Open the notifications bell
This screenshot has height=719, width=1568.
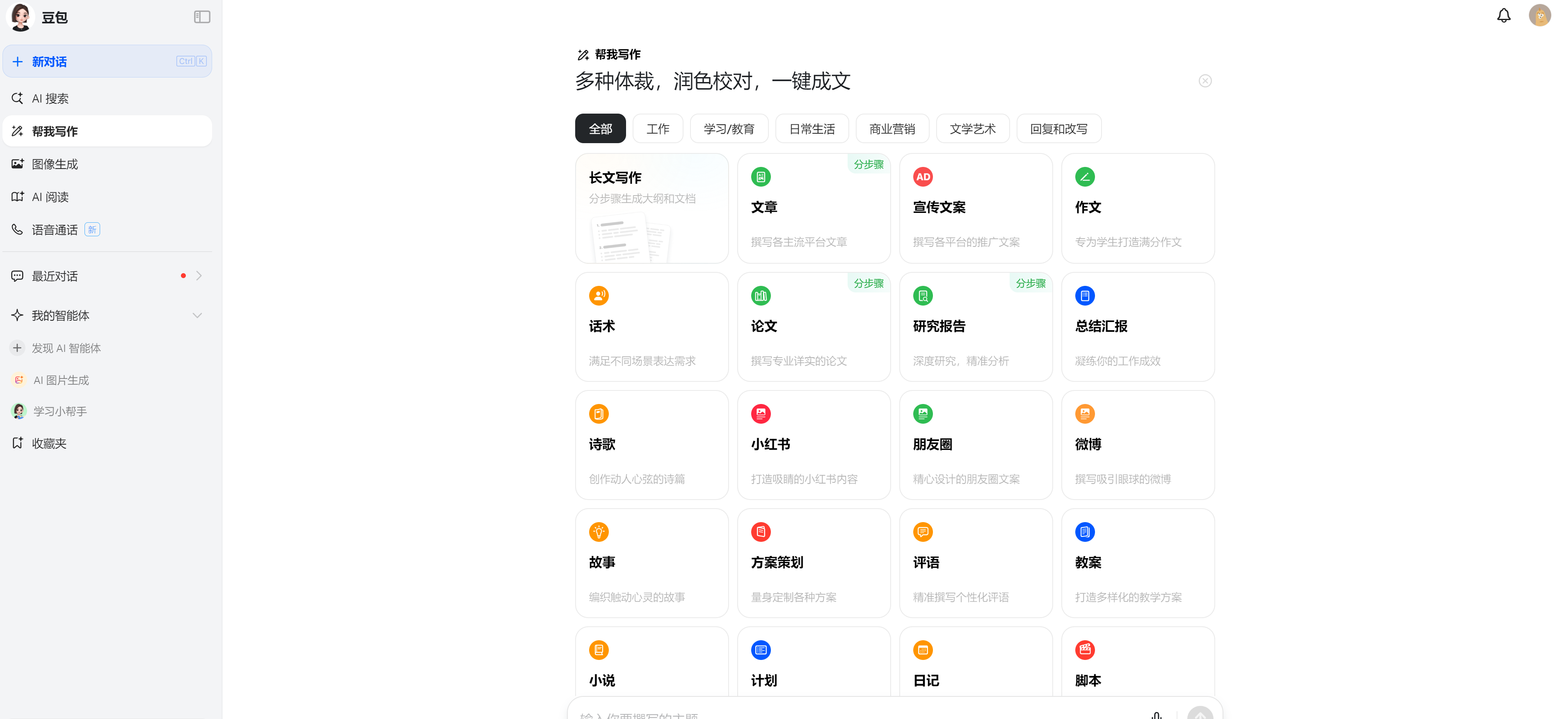(1504, 15)
